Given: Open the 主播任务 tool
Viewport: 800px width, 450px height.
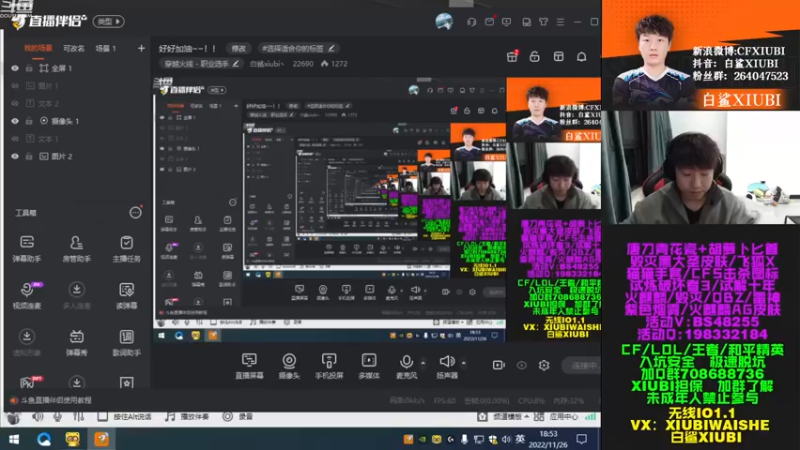Looking at the screenshot, I should pyautogui.click(x=127, y=248).
